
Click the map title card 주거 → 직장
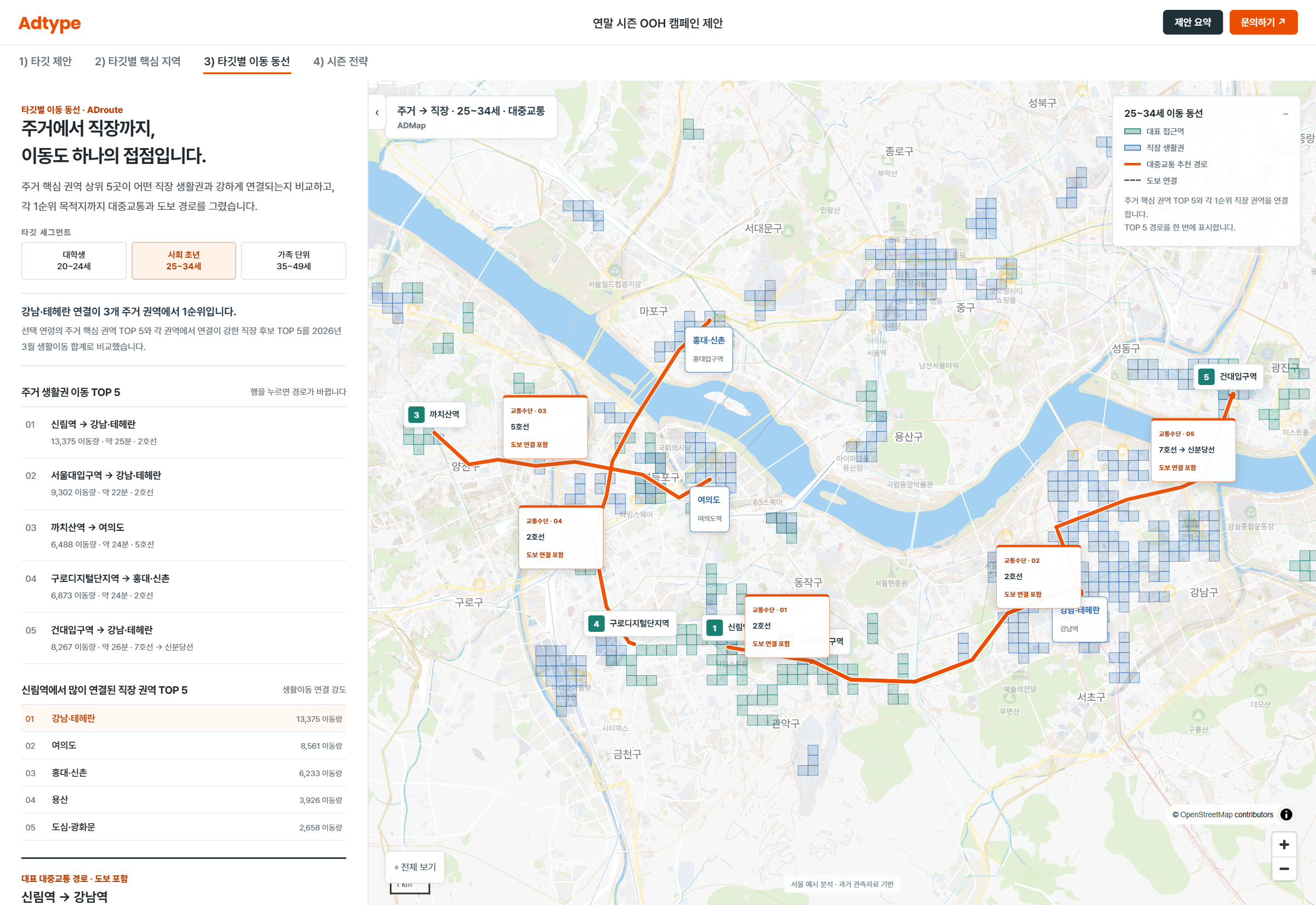tap(471, 117)
